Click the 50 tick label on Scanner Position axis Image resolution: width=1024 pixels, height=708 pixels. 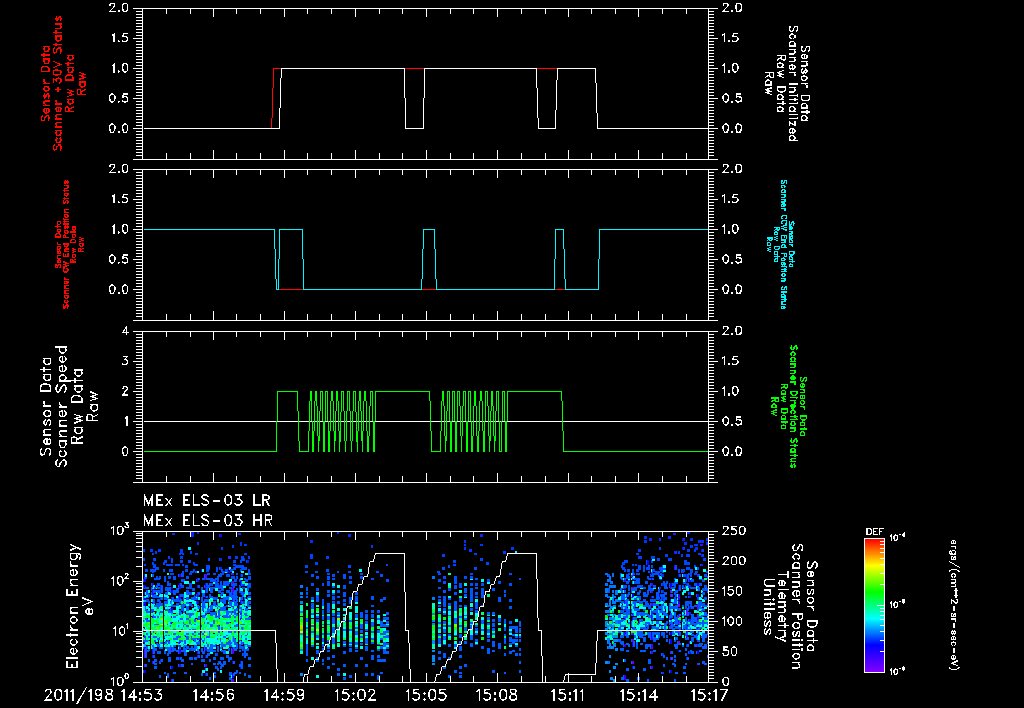tap(727, 651)
